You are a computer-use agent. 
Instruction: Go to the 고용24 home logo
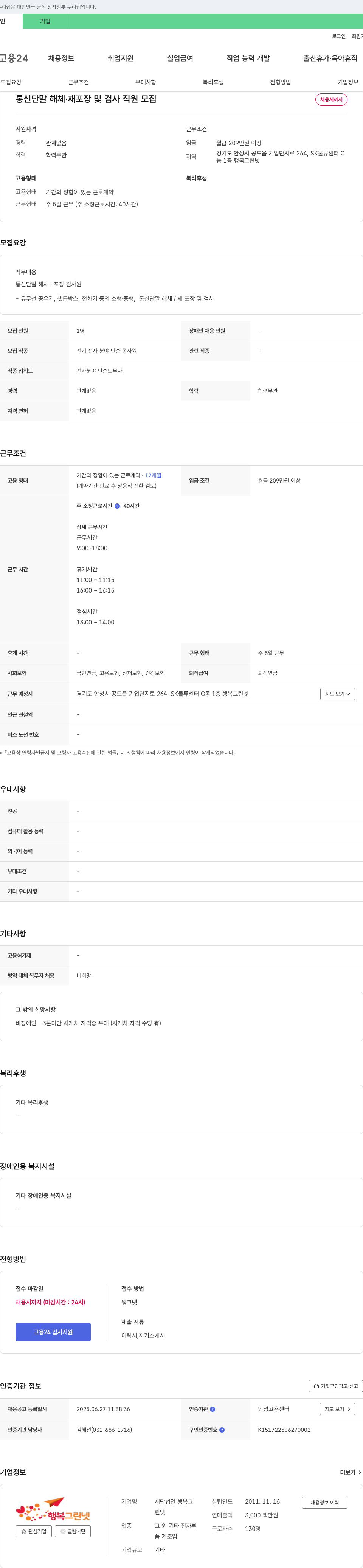click(14, 59)
